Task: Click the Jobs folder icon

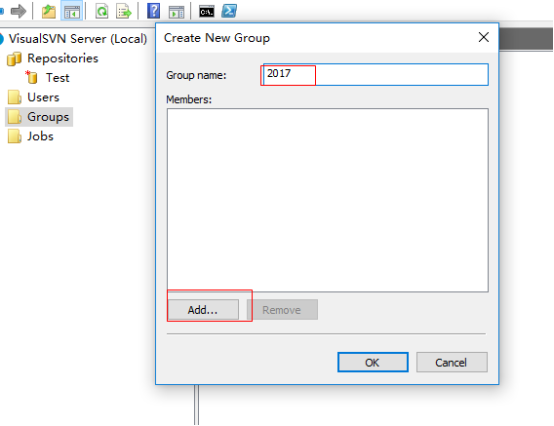Action: [14, 136]
